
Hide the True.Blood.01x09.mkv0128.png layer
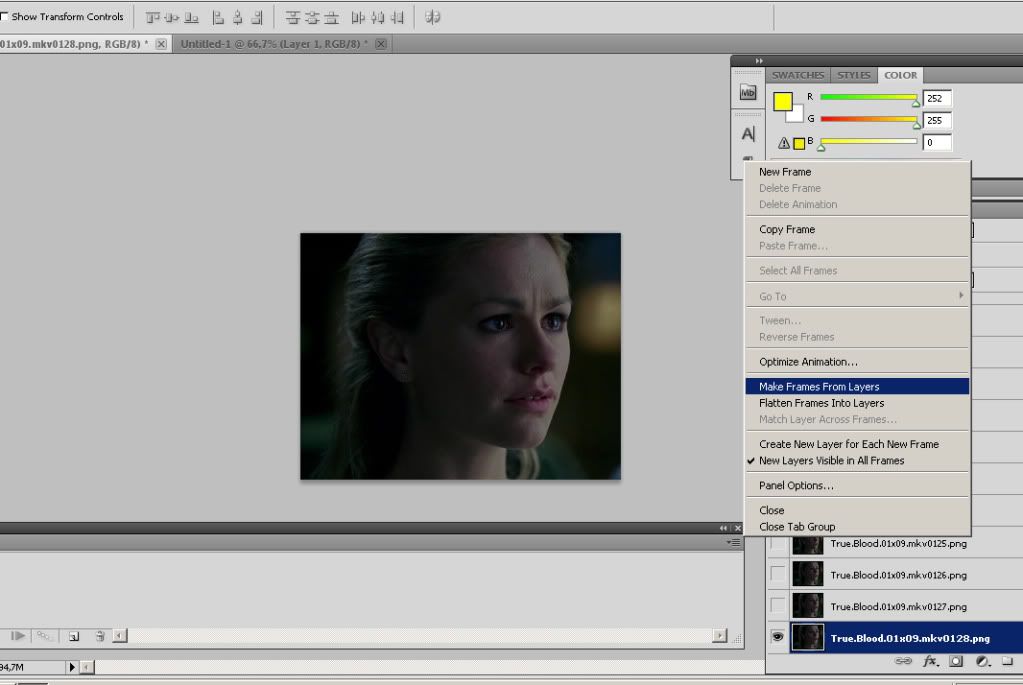(x=778, y=637)
